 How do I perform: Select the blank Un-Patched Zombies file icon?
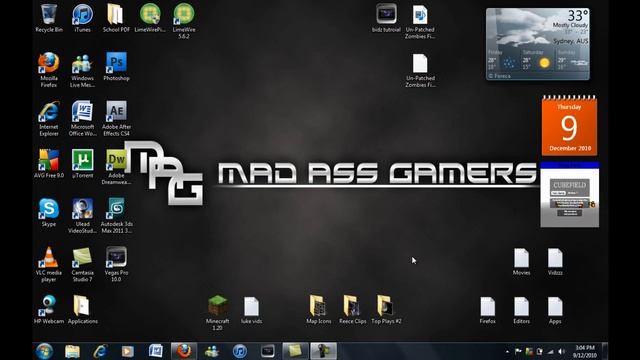click(x=420, y=70)
